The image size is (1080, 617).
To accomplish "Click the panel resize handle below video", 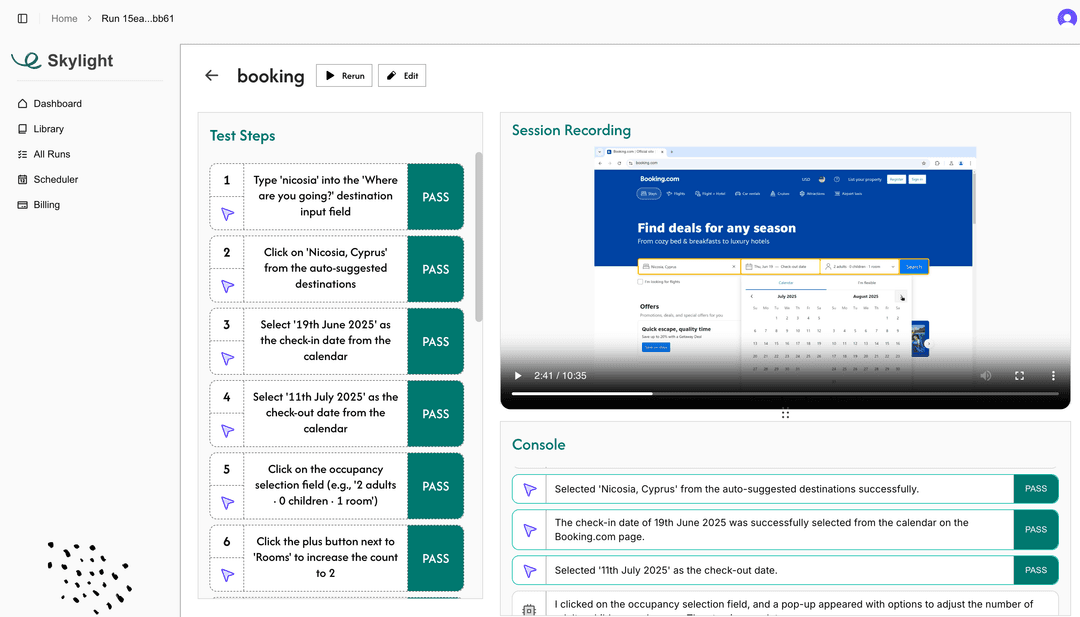I will pos(785,415).
